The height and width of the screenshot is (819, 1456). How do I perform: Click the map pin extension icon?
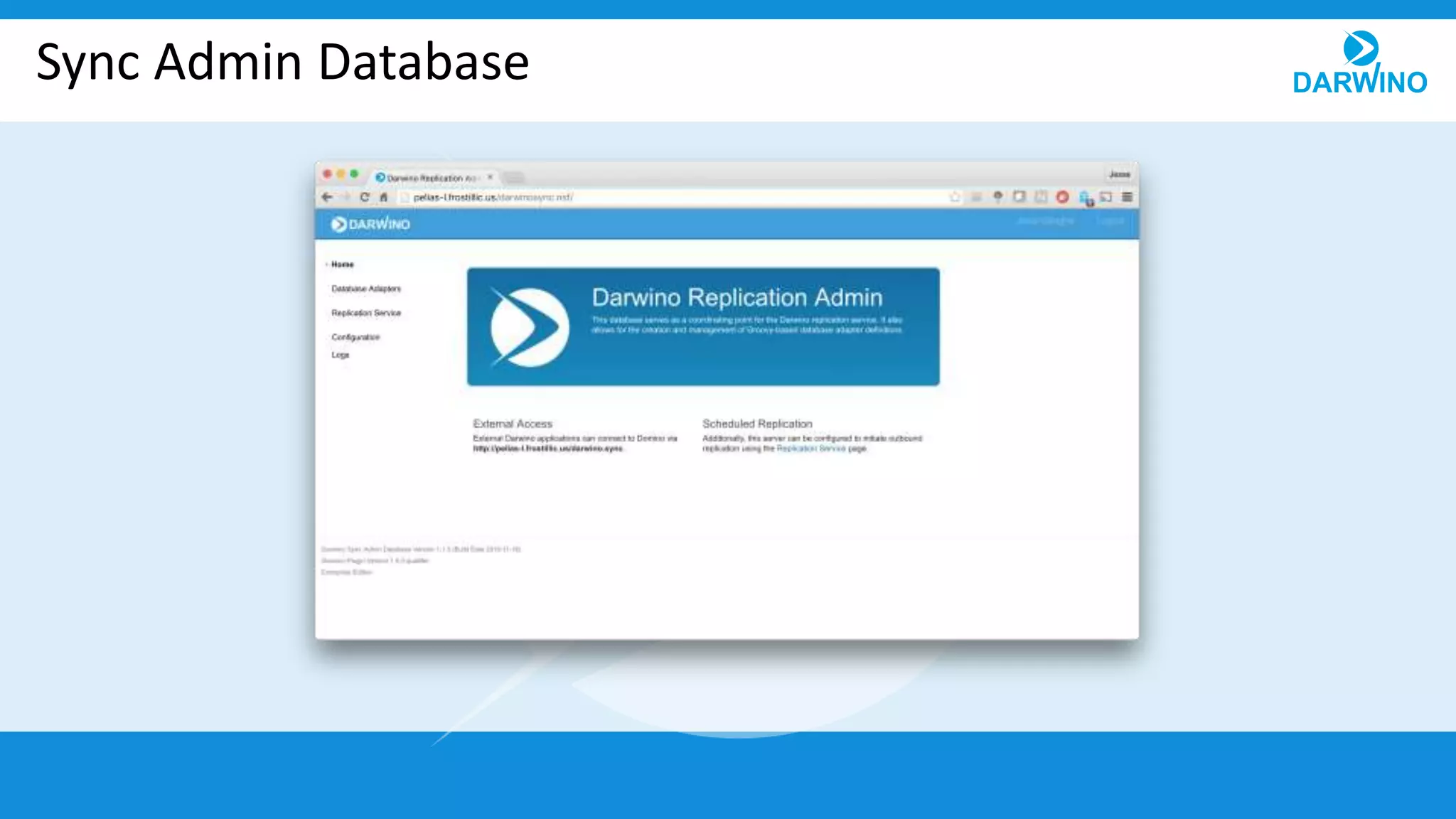[998, 197]
